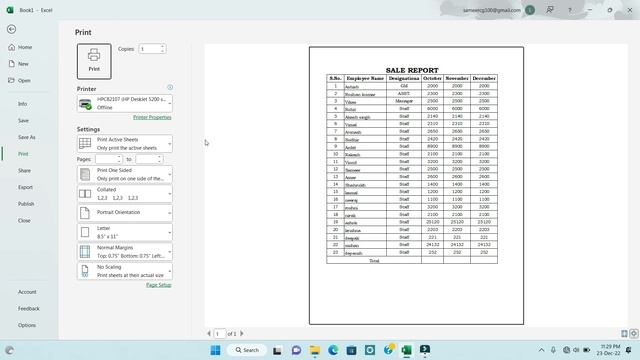Screen dimensions: 640x360
Task: Open Normal Margins dropdown
Action: 124,252
